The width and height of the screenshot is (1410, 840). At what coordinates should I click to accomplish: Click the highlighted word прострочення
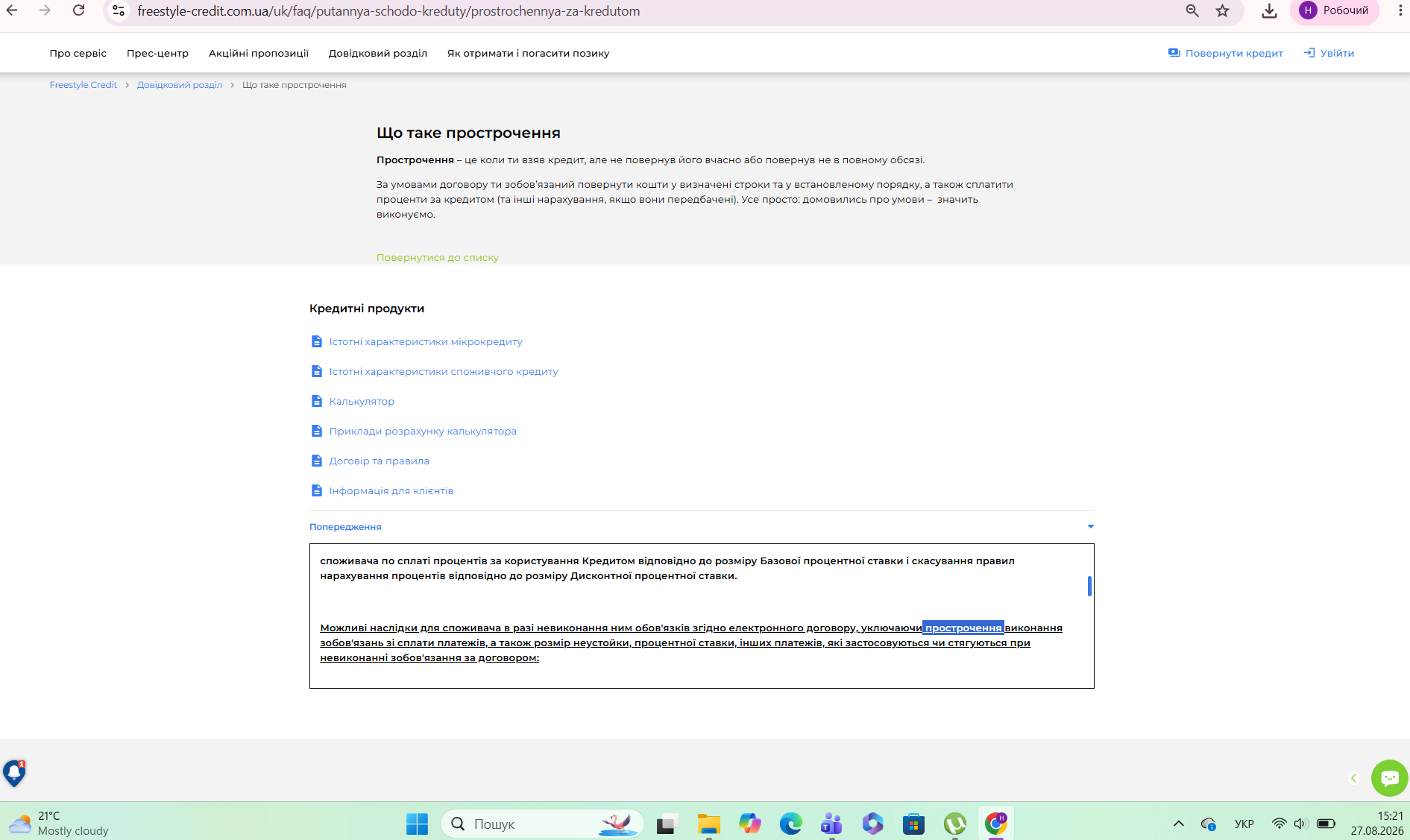pos(963,628)
